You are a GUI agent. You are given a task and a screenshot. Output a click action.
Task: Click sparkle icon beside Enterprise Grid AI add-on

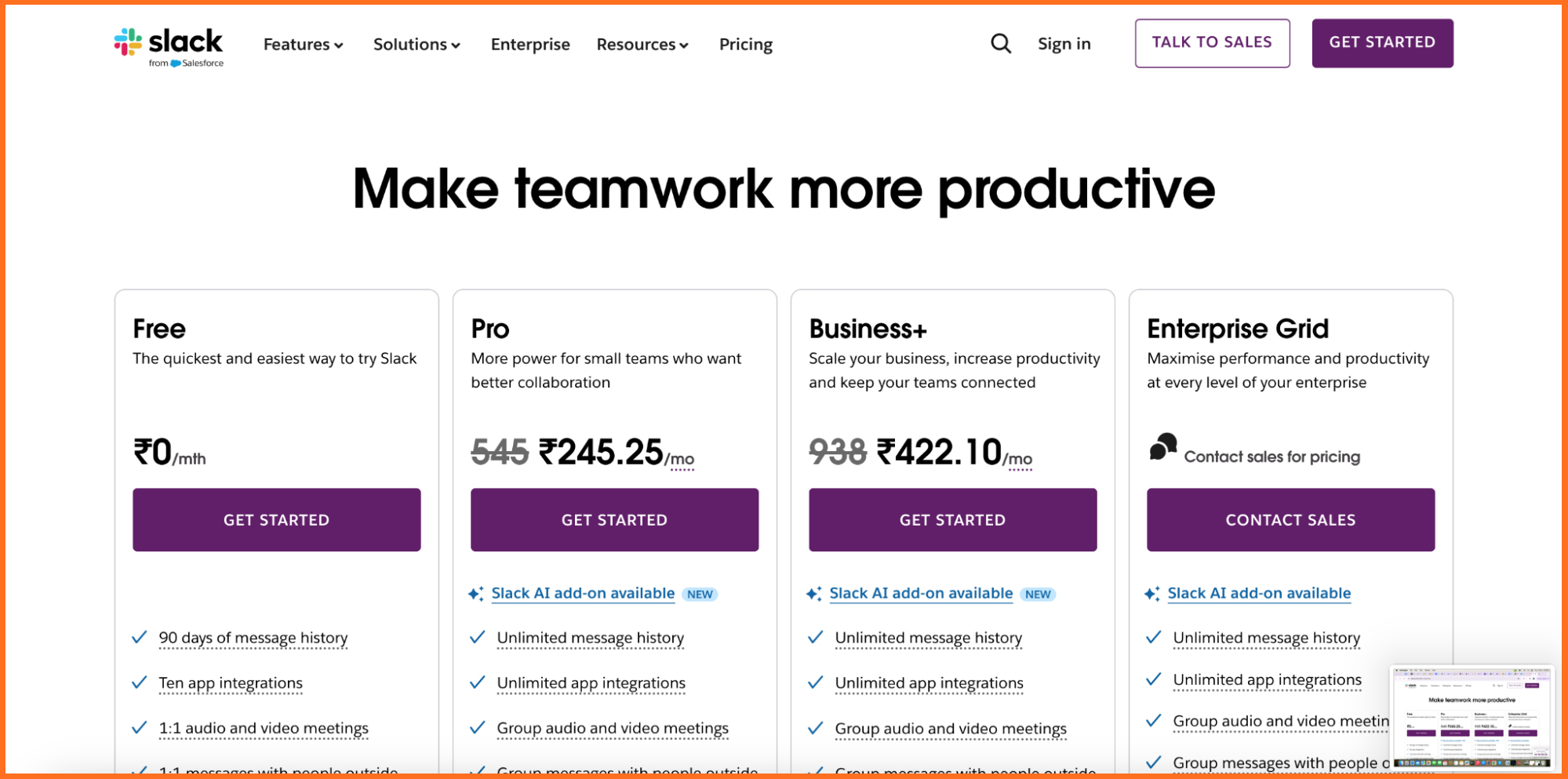pyautogui.click(x=1151, y=594)
